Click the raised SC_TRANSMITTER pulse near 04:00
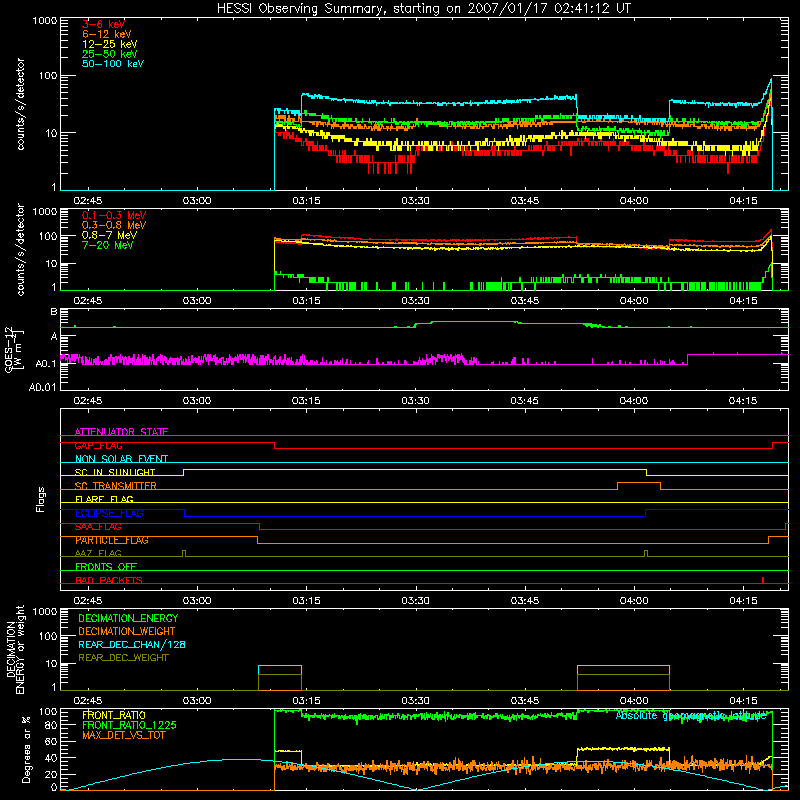Image resolution: width=800 pixels, height=800 pixels. (639, 486)
